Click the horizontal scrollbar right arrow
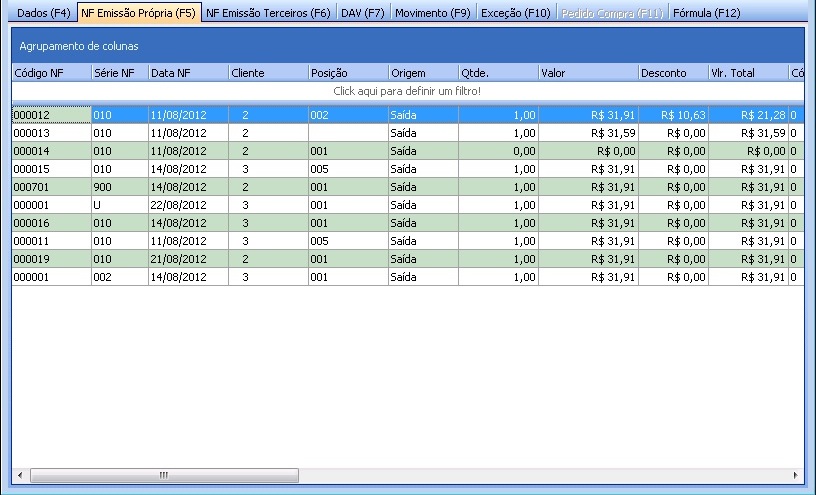This screenshot has height=495, width=816. [x=796, y=475]
